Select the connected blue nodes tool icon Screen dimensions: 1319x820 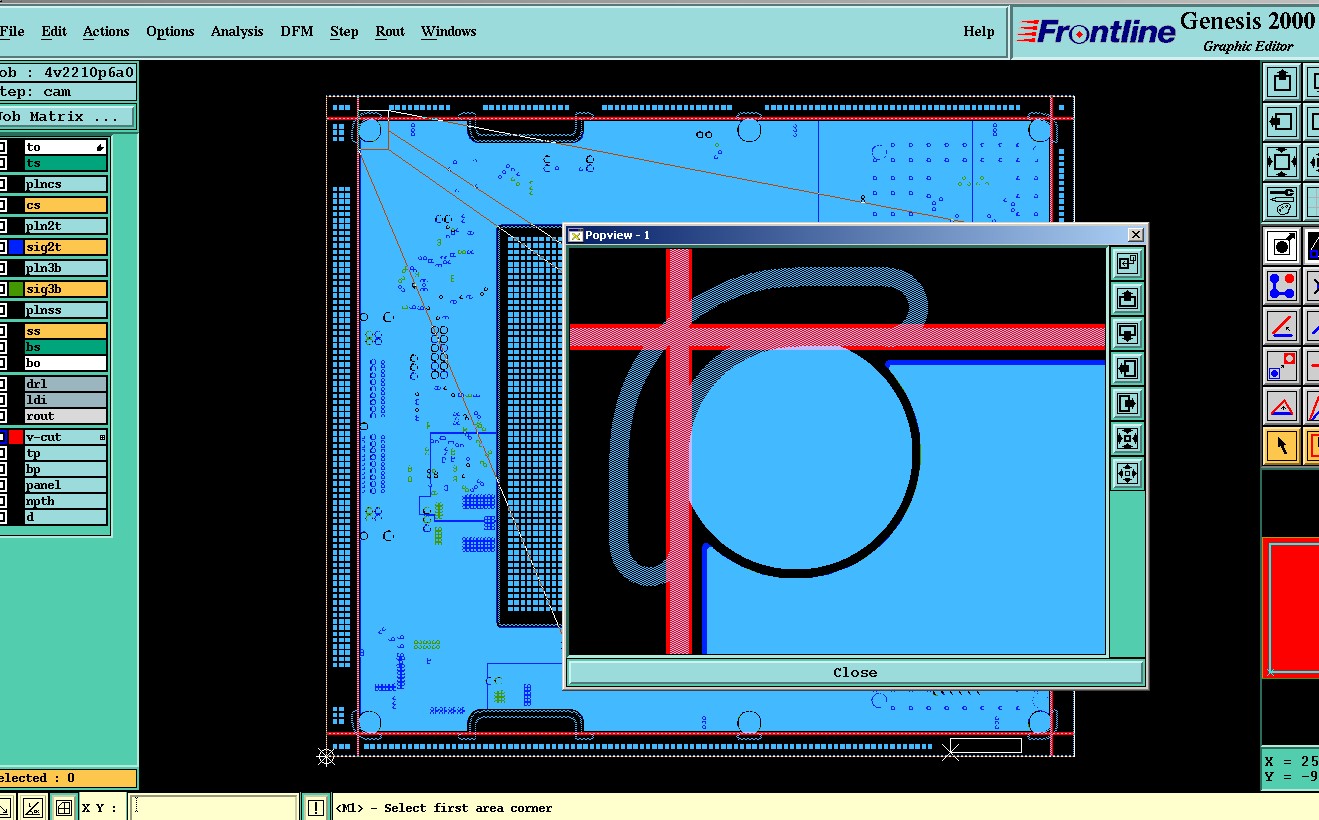(x=1282, y=285)
